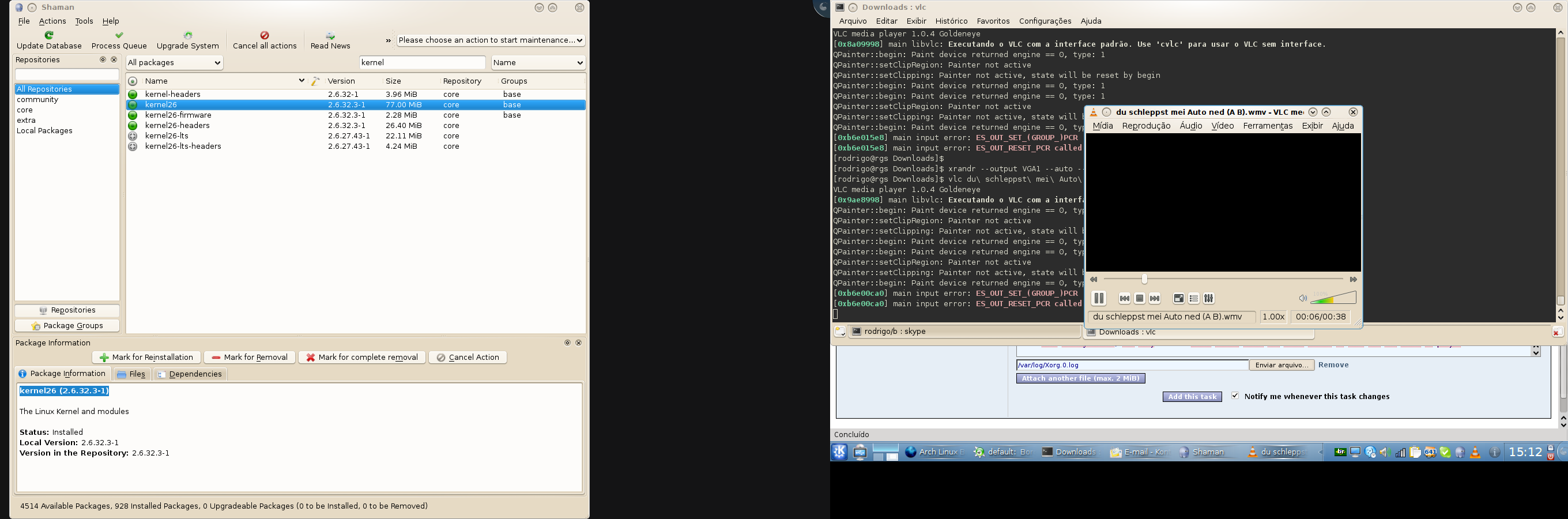Viewport: 1568px width, 519px height.
Task: Close the Package Information dock panel
Action: (578, 343)
